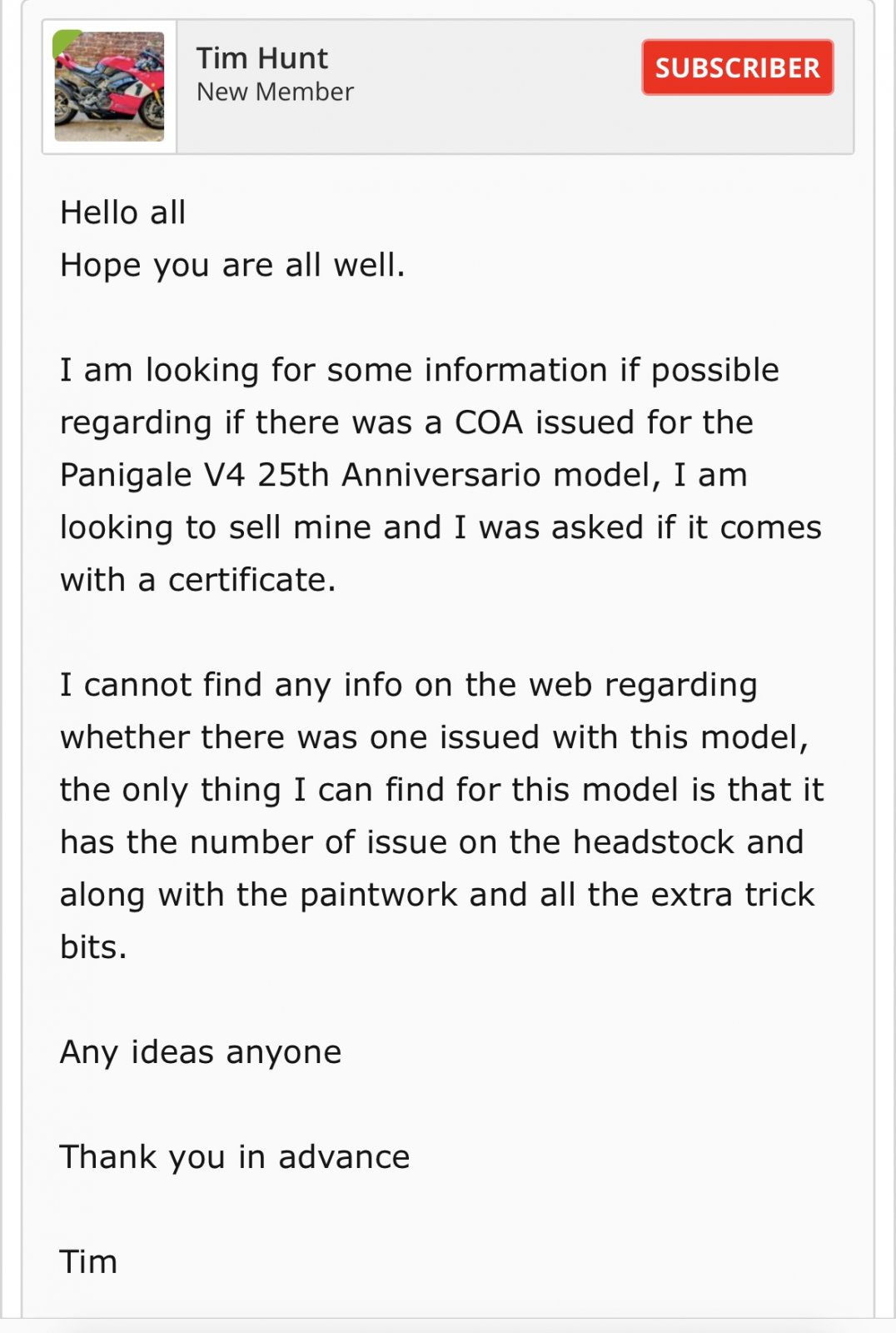The width and height of the screenshot is (896, 1333).
Task: Click the "Thank you in advance" line
Action: [235, 1158]
